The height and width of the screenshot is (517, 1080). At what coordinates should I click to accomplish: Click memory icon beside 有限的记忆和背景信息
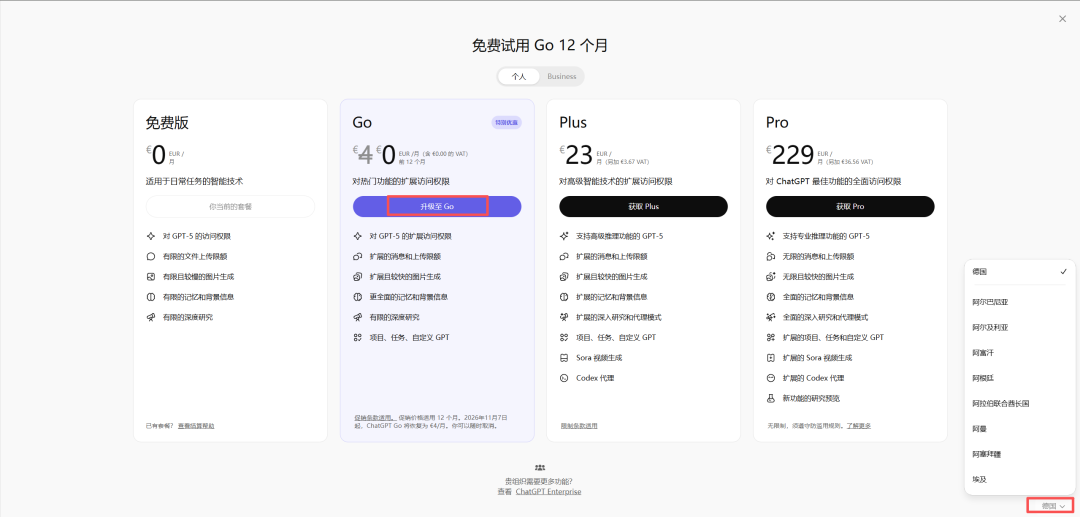151,297
